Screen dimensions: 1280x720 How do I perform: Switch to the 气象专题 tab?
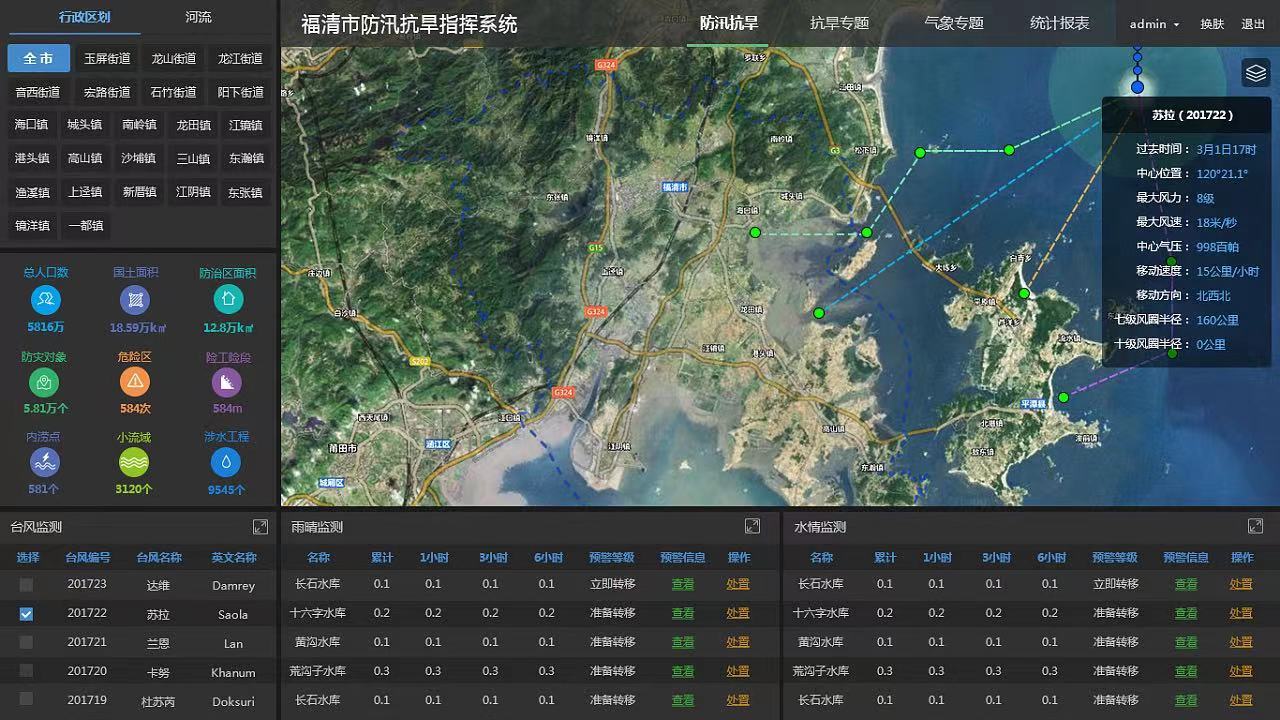pos(955,24)
